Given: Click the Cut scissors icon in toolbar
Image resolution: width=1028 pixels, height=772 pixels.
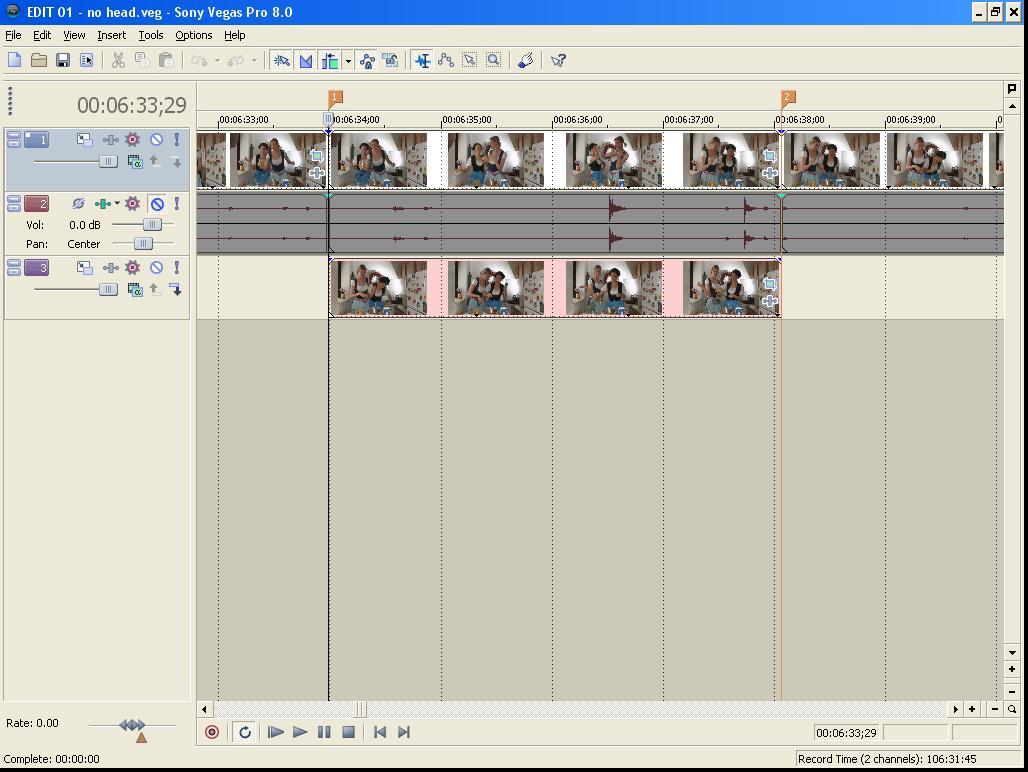Looking at the screenshot, I should [x=118, y=61].
